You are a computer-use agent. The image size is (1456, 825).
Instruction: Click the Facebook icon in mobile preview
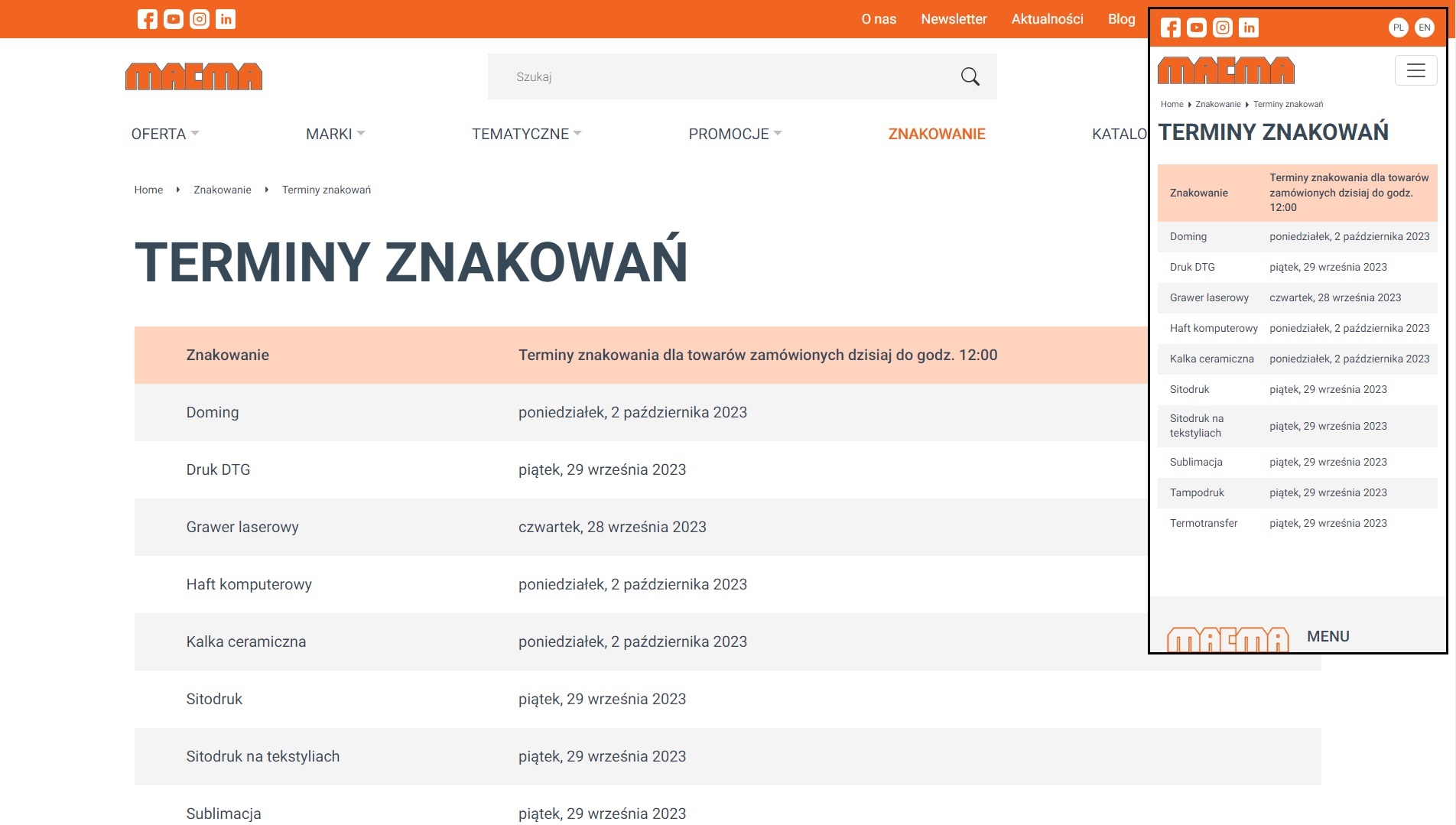point(1171,28)
